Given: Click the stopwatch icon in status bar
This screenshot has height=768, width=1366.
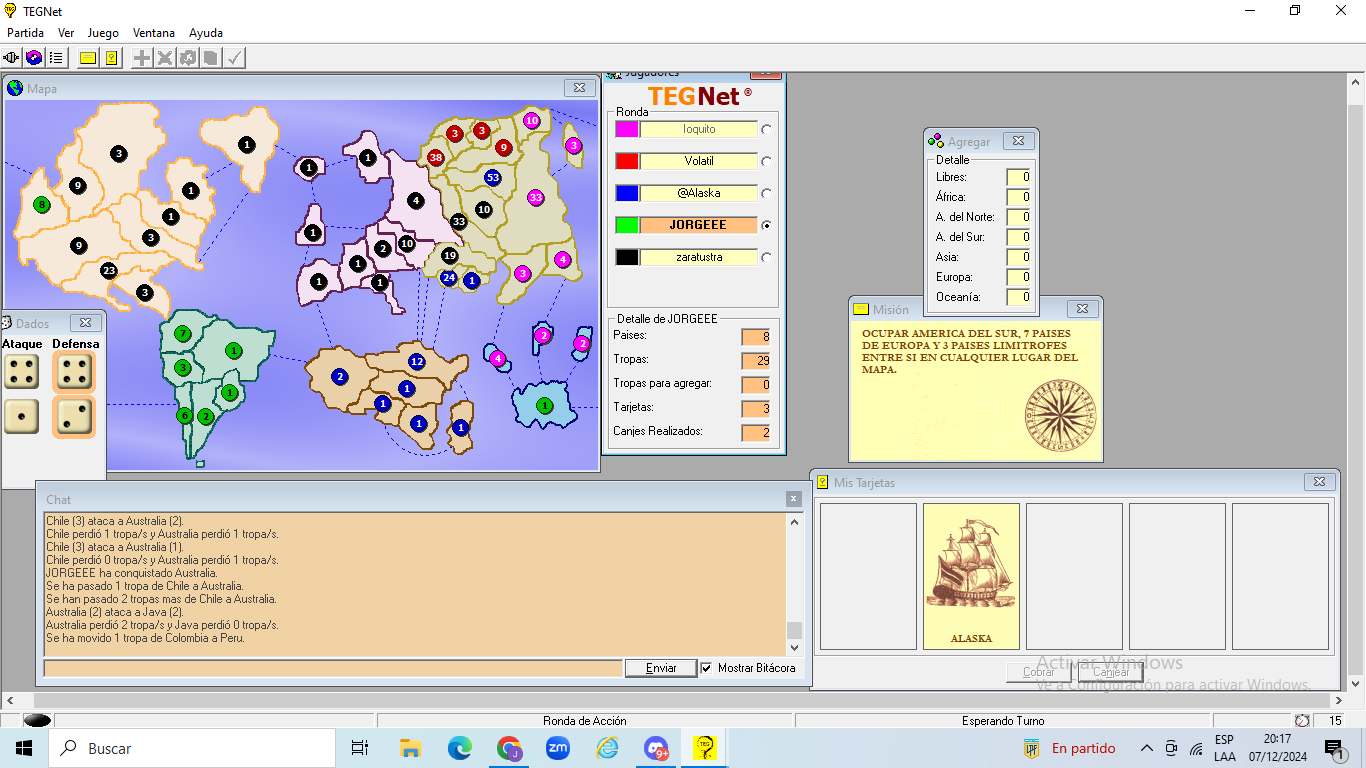Looking at the screenshot, I should click(1302, 720).
